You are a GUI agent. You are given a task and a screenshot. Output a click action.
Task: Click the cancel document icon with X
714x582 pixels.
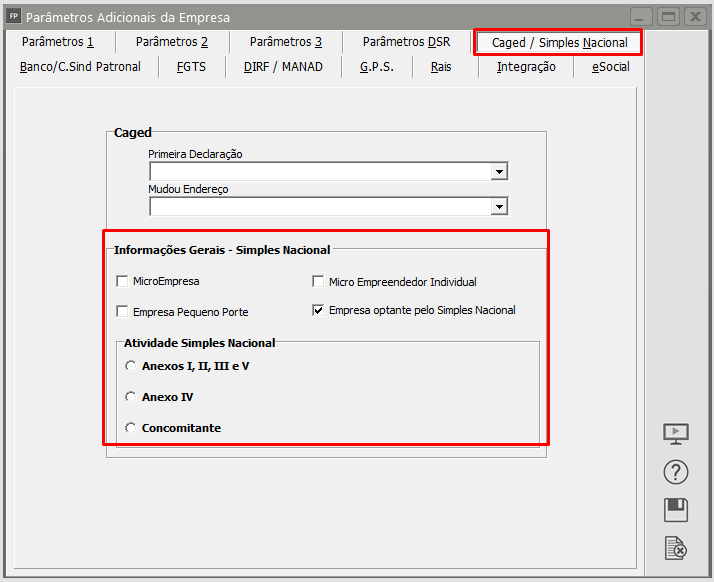pyautogui.click(x=677, y=547)
